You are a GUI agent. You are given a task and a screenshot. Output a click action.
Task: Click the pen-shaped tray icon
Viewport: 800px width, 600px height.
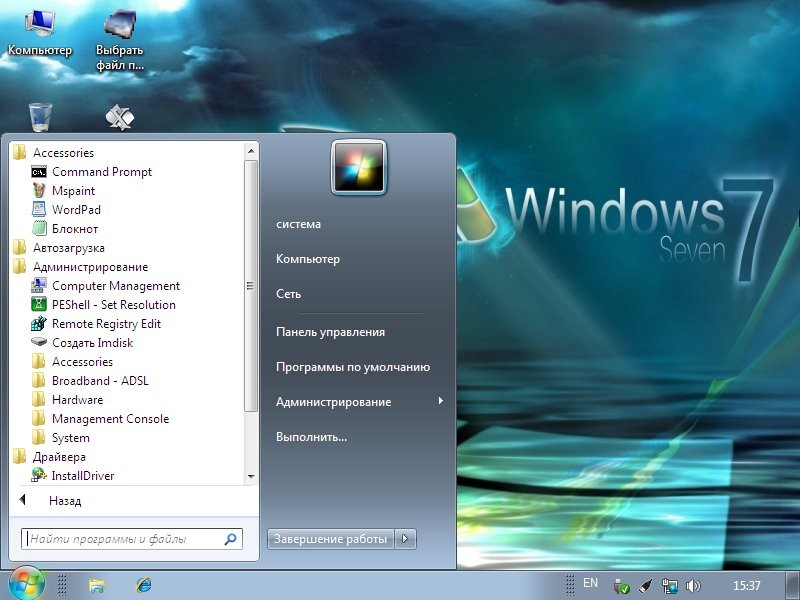click(x=645, y=586)
